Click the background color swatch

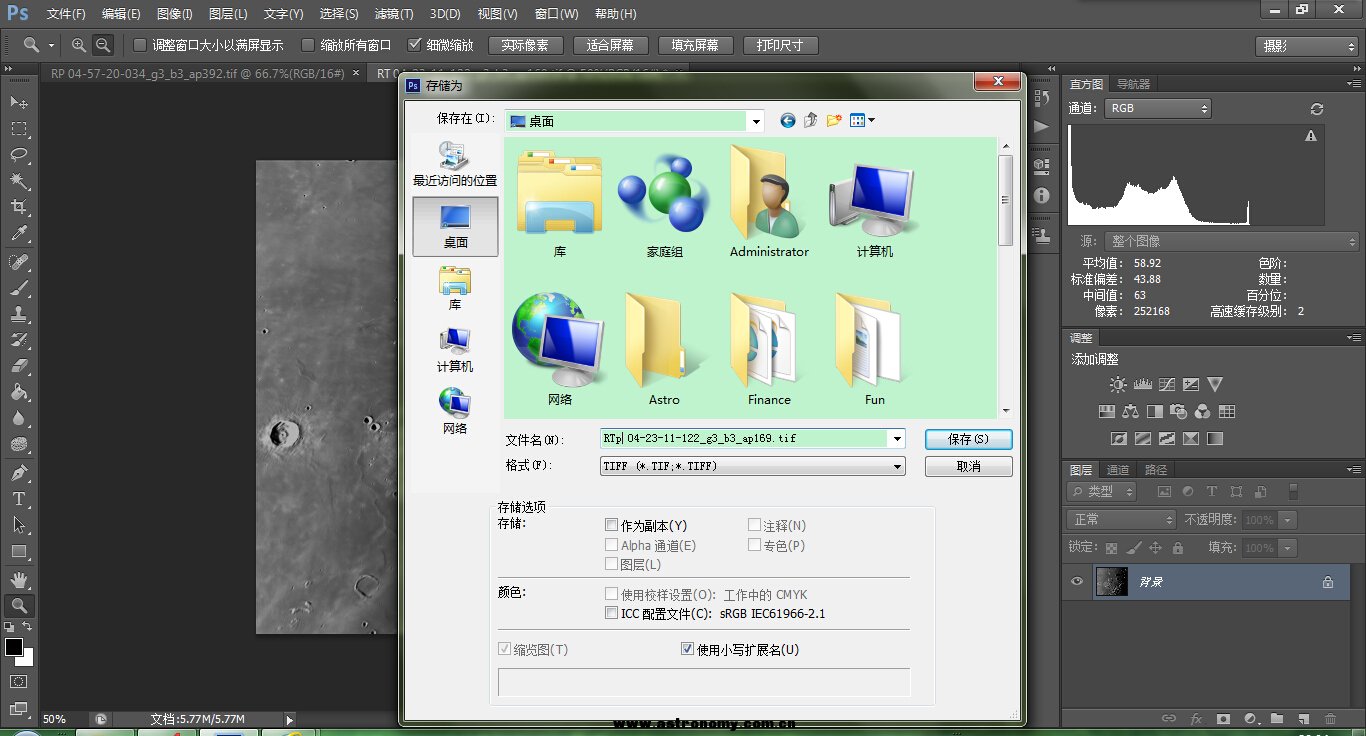[25, 658]
